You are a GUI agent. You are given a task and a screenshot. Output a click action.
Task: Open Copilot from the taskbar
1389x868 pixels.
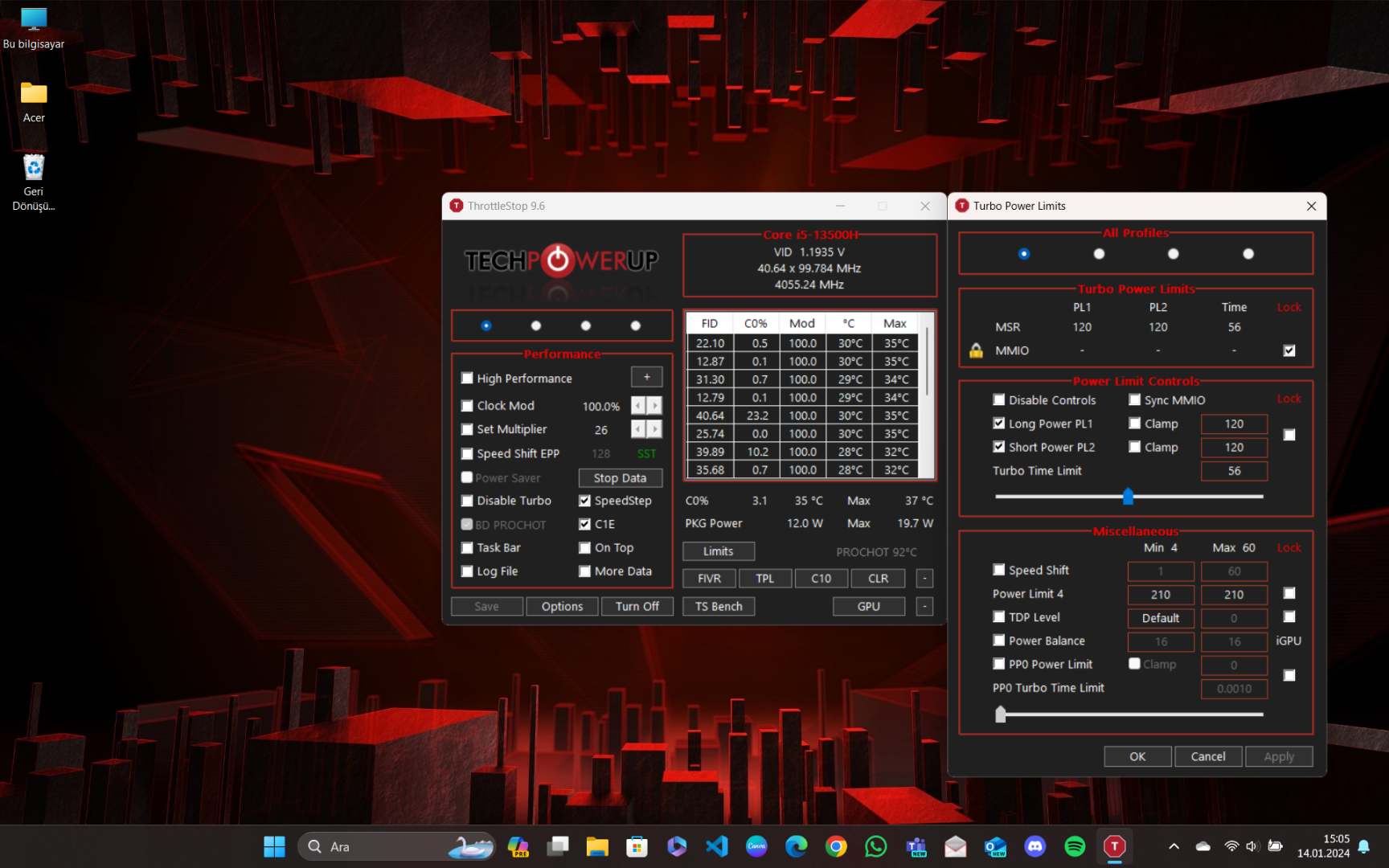(x=518, y=846)
